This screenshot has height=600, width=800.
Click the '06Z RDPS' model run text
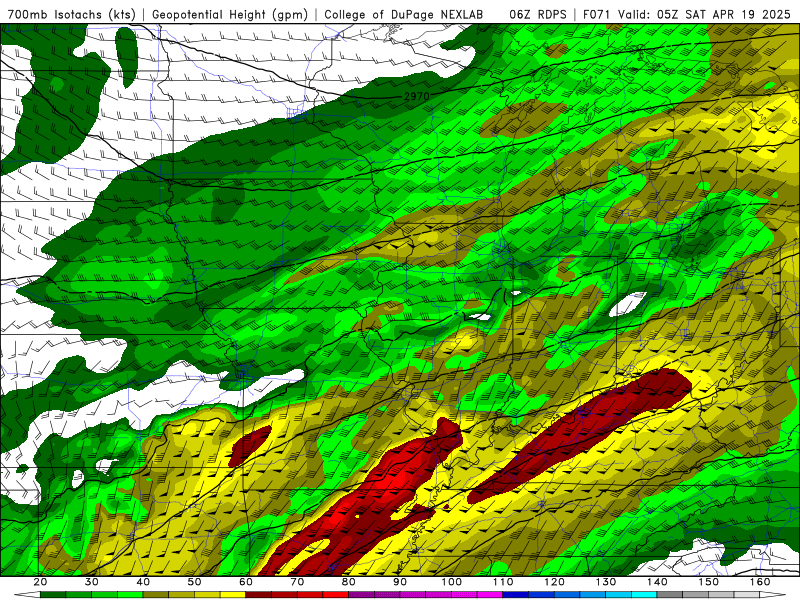pyautogui.click(x=538, y=15)
